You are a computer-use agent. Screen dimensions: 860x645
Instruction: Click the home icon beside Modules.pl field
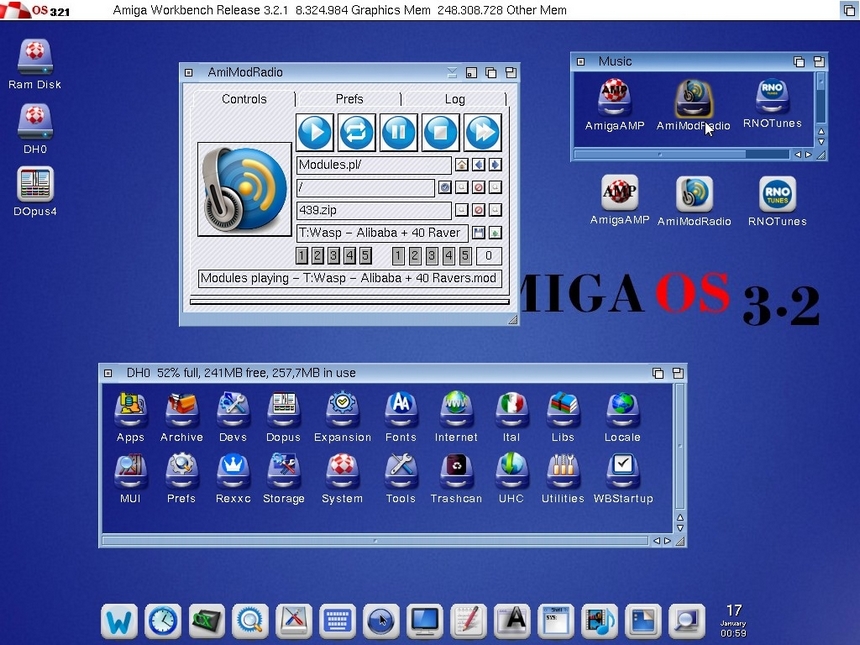click(462, 165)
